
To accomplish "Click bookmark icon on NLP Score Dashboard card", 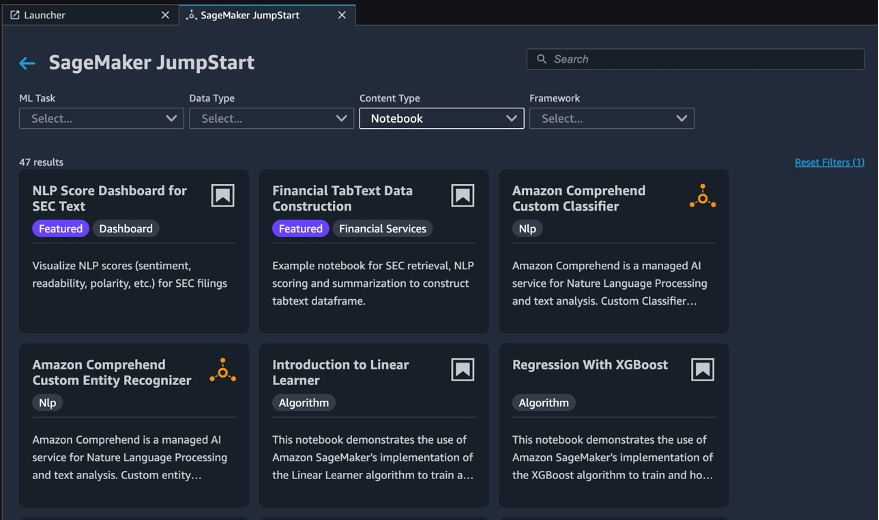I will (223, 196).
